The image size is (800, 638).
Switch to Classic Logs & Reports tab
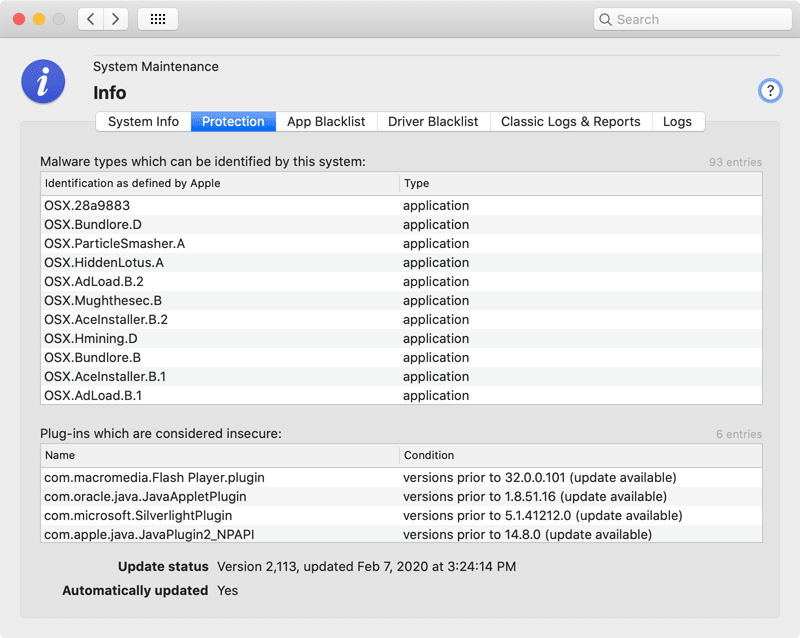571,121
